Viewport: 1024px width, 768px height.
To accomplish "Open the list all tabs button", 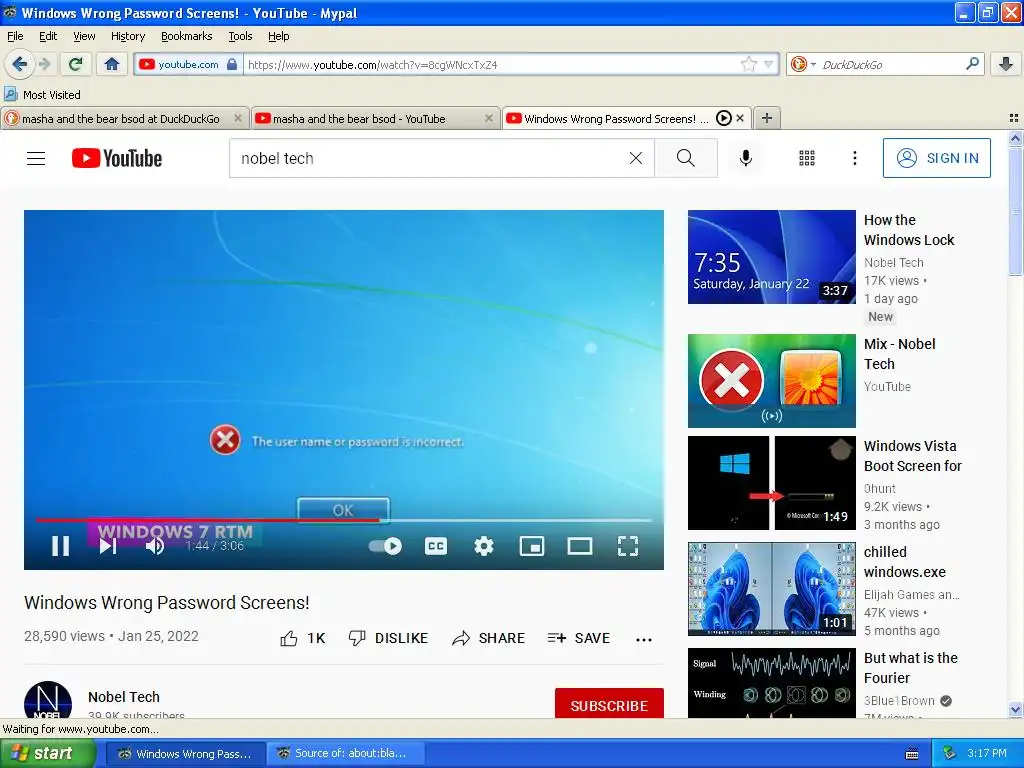I will click(1014, 118).
